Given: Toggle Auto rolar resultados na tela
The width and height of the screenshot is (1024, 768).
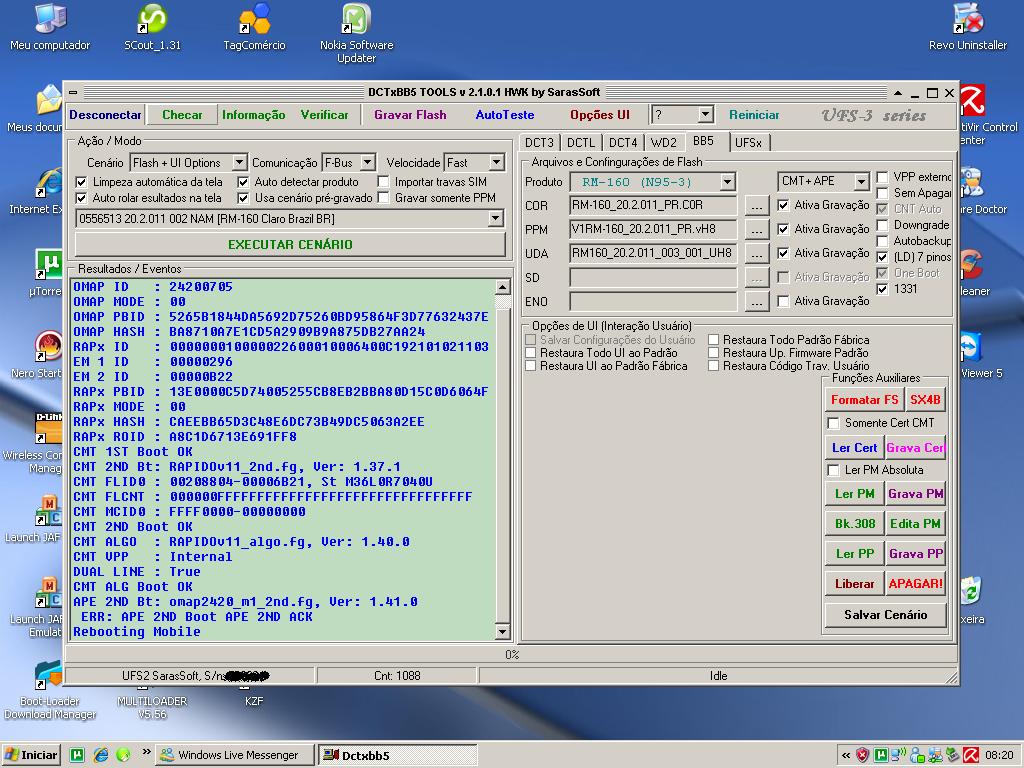Looking at the screenshot, I should (x=82, y=198).
